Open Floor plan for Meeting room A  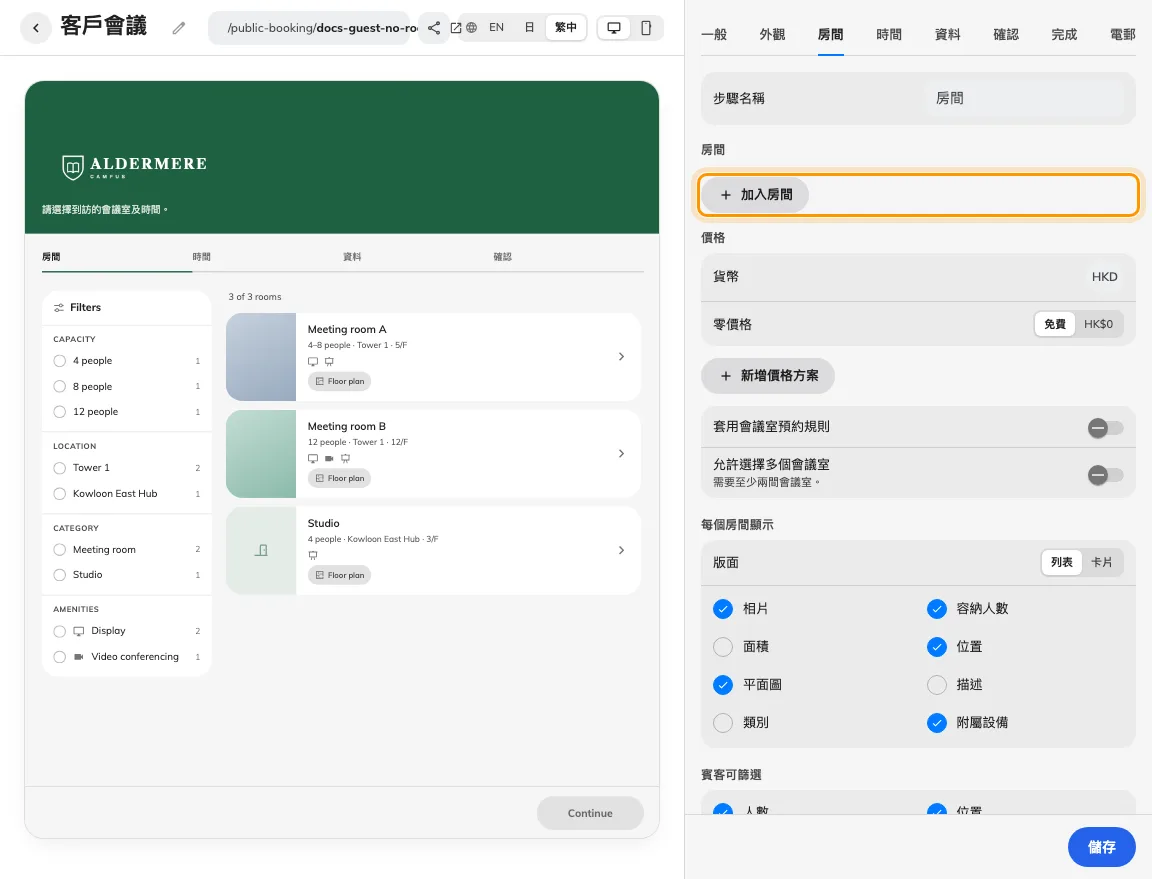[x=339, y=381]
